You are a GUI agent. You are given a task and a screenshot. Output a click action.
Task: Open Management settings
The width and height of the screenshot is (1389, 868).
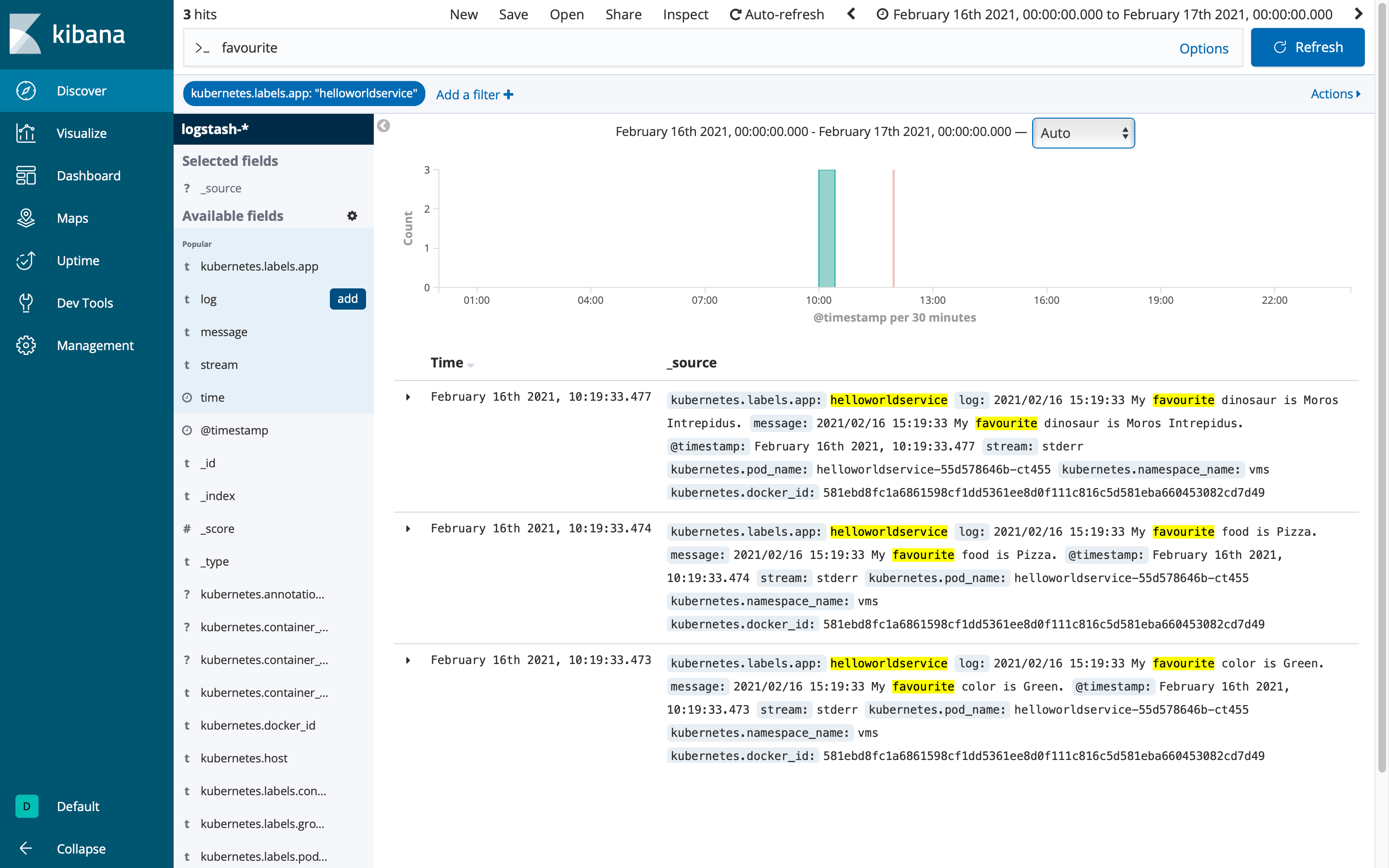click(95, 345)
